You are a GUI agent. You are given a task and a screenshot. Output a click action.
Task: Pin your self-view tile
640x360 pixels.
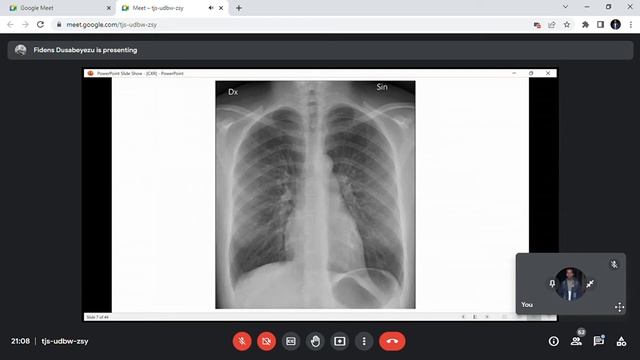[x=552, y=284]
